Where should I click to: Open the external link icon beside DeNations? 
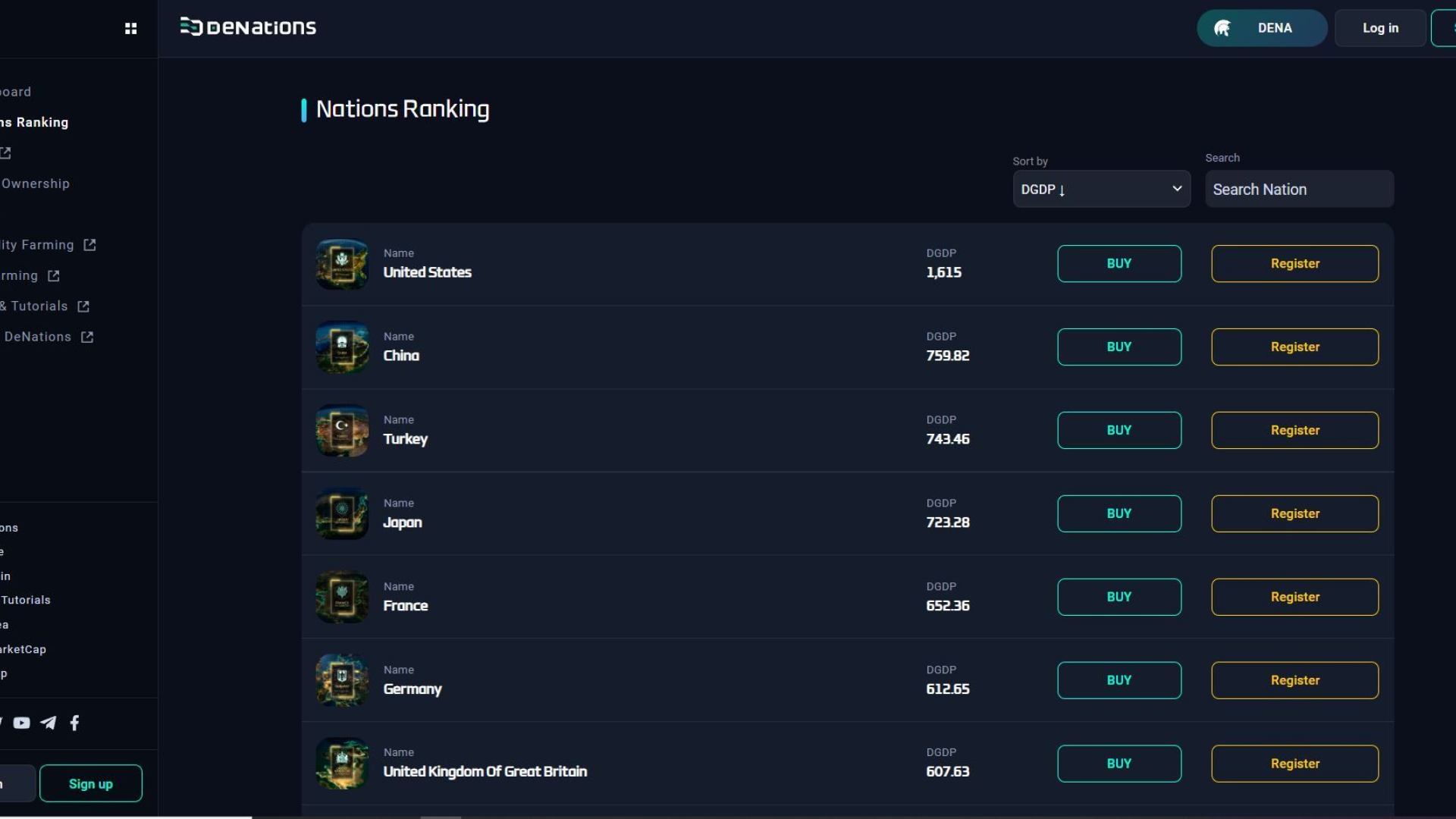coord(87,337)
